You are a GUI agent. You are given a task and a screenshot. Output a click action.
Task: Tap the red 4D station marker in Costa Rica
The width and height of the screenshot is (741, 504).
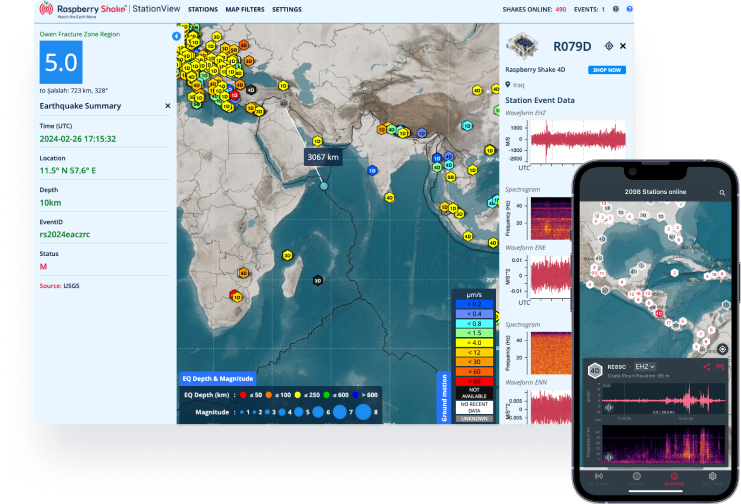pos(658,313)
